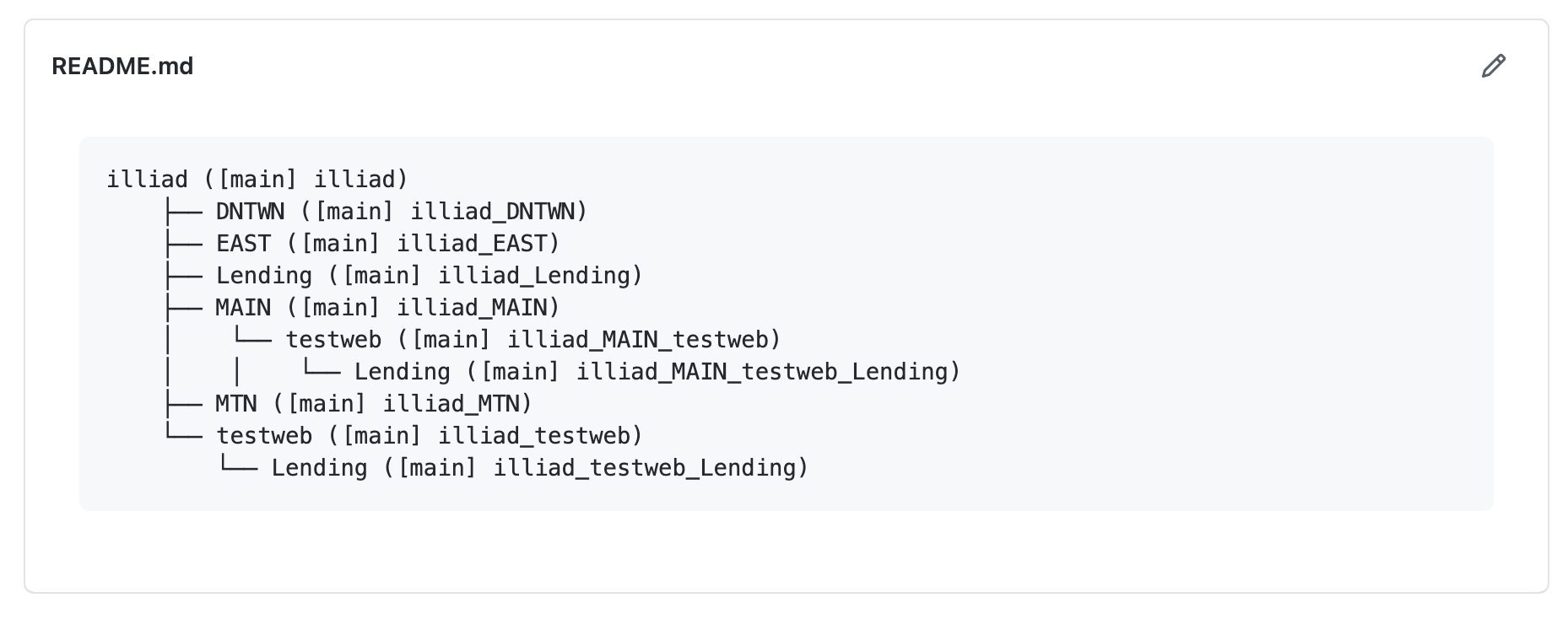Click [main] on the root illiad line
Screen dimensions: 1568x619
coord(257,180)
